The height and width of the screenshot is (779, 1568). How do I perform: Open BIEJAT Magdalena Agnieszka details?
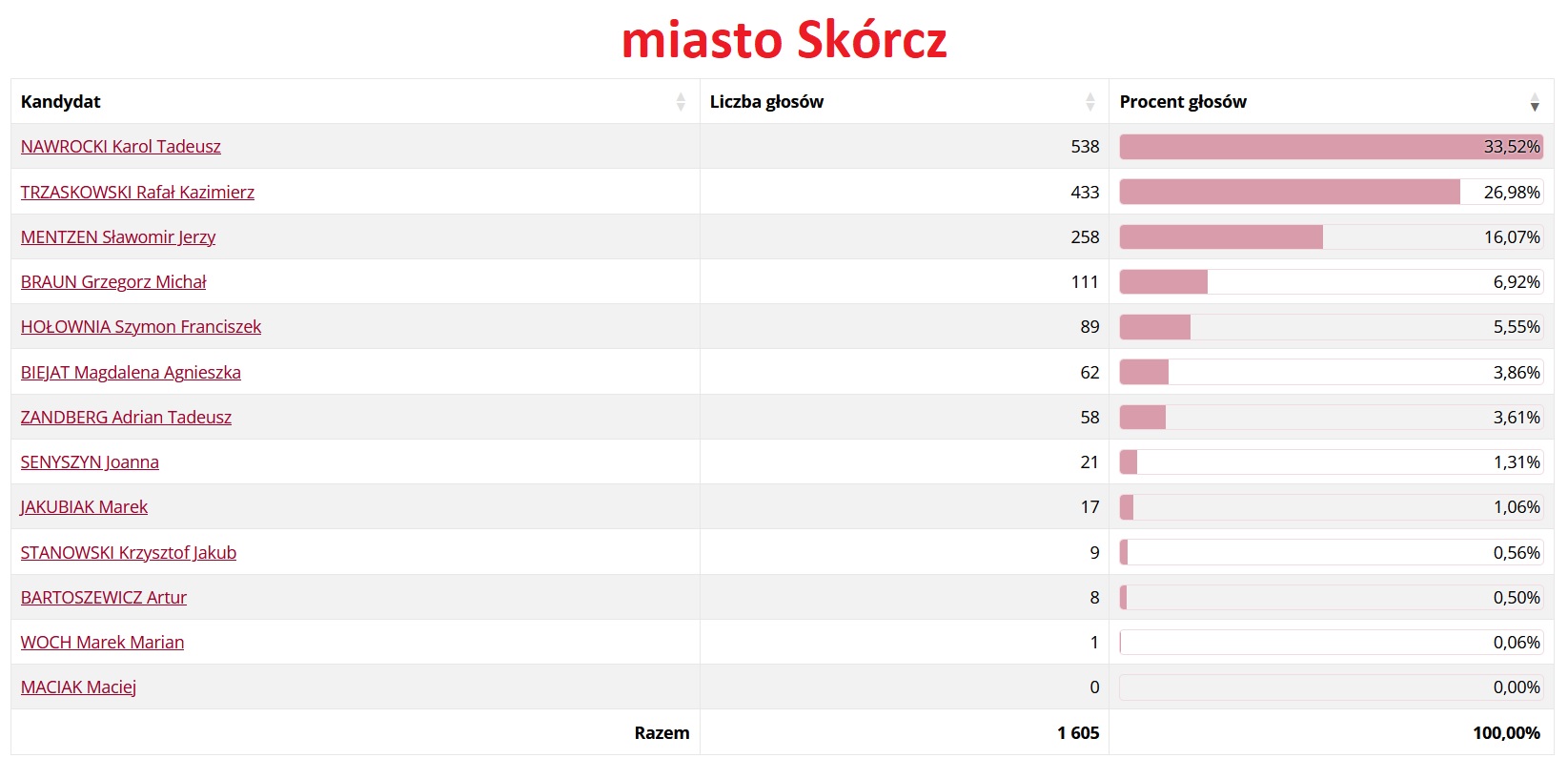(x=131, y=373)
